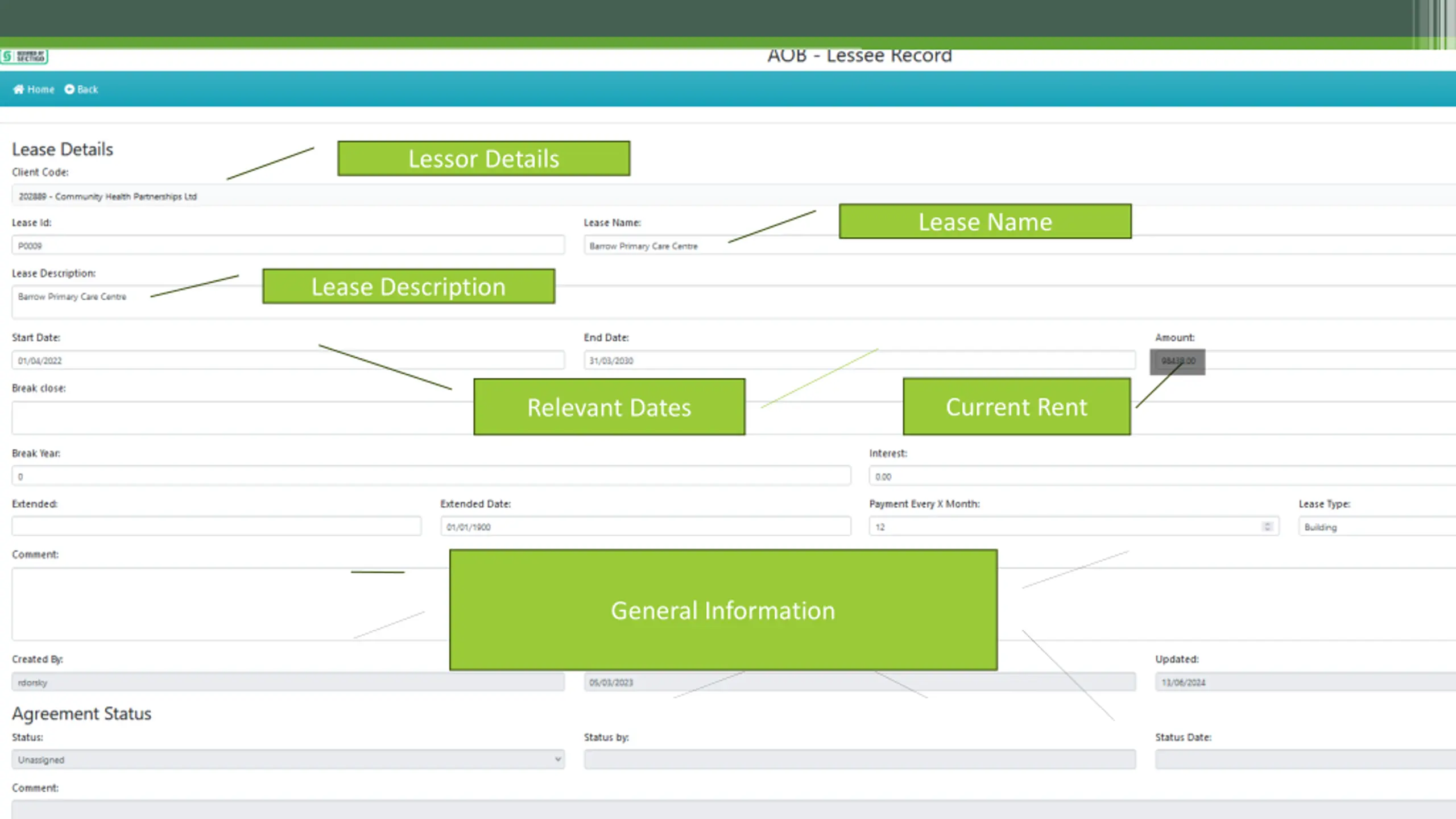The image size is (1456, 819).
Task: Click the Lease Description text area
Action: pos(734,302)
